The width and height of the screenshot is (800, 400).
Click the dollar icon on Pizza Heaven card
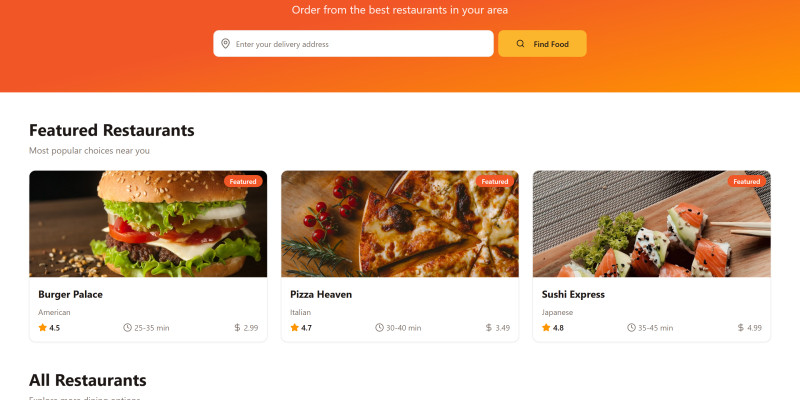489,328
